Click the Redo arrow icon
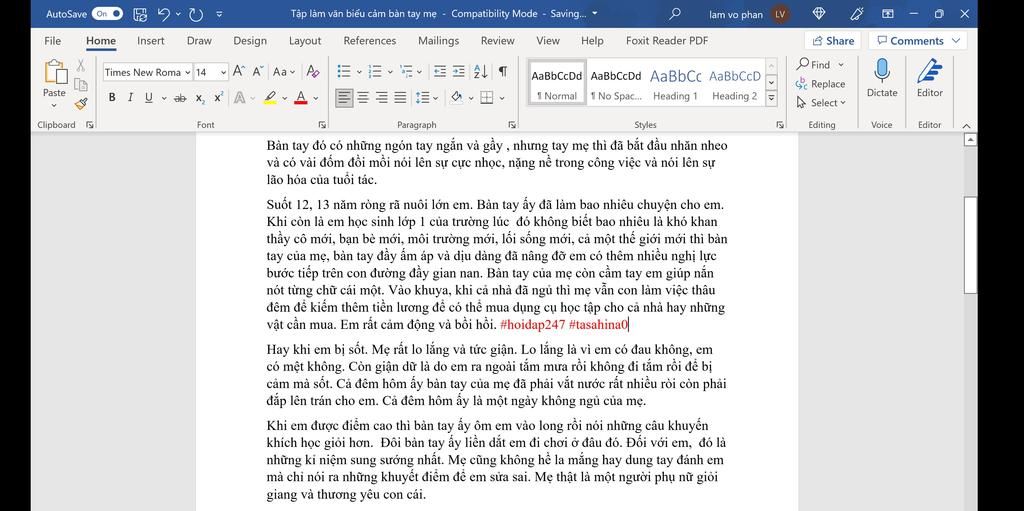Screen dimensions: 1024x511 pos(195,14)
